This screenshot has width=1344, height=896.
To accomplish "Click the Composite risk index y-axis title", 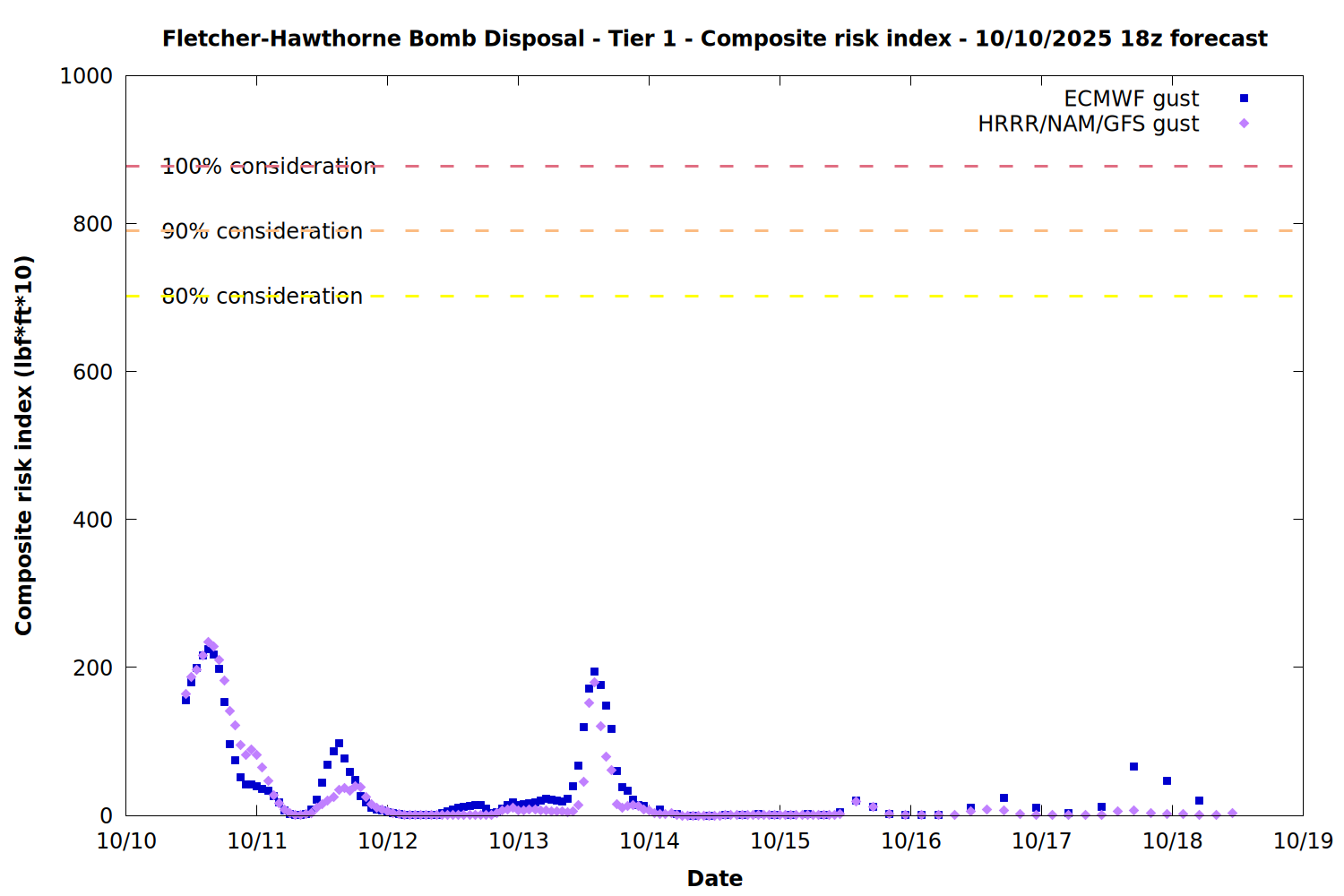I will pyautogui.click(x=24, y=445).
